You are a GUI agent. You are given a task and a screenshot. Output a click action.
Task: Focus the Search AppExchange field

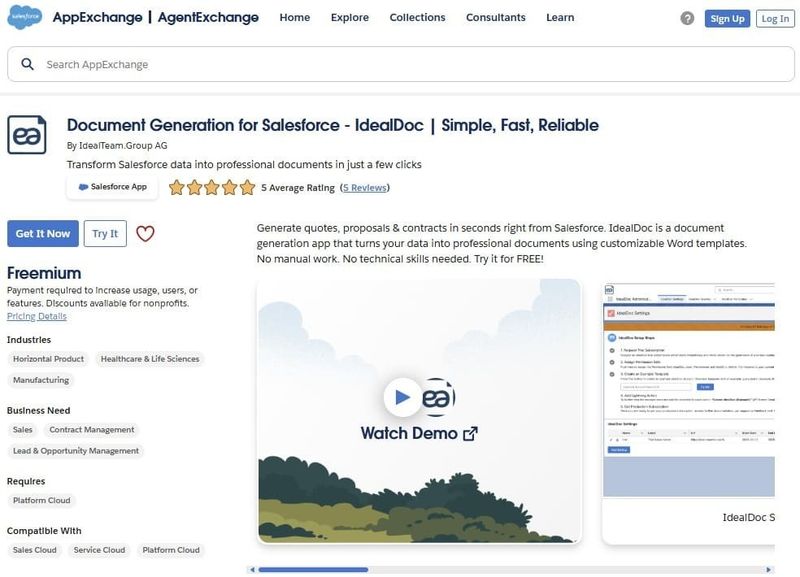tap(401, 64)
